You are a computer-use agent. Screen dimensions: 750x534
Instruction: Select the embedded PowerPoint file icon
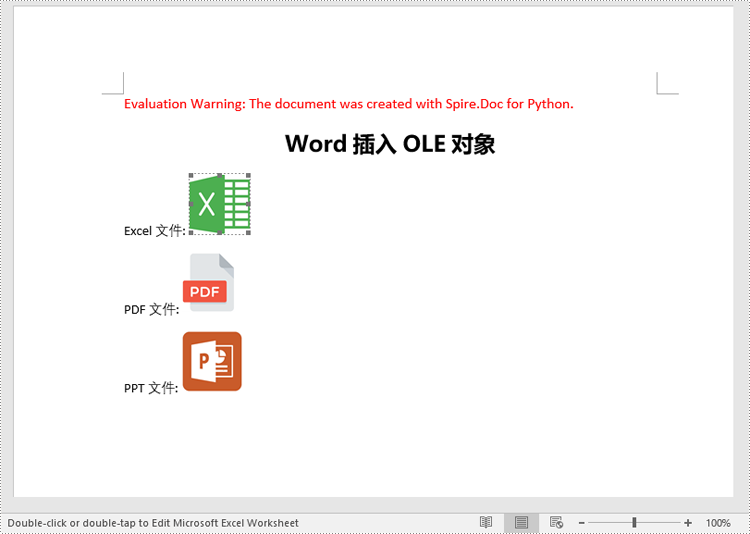coord(212,361)
